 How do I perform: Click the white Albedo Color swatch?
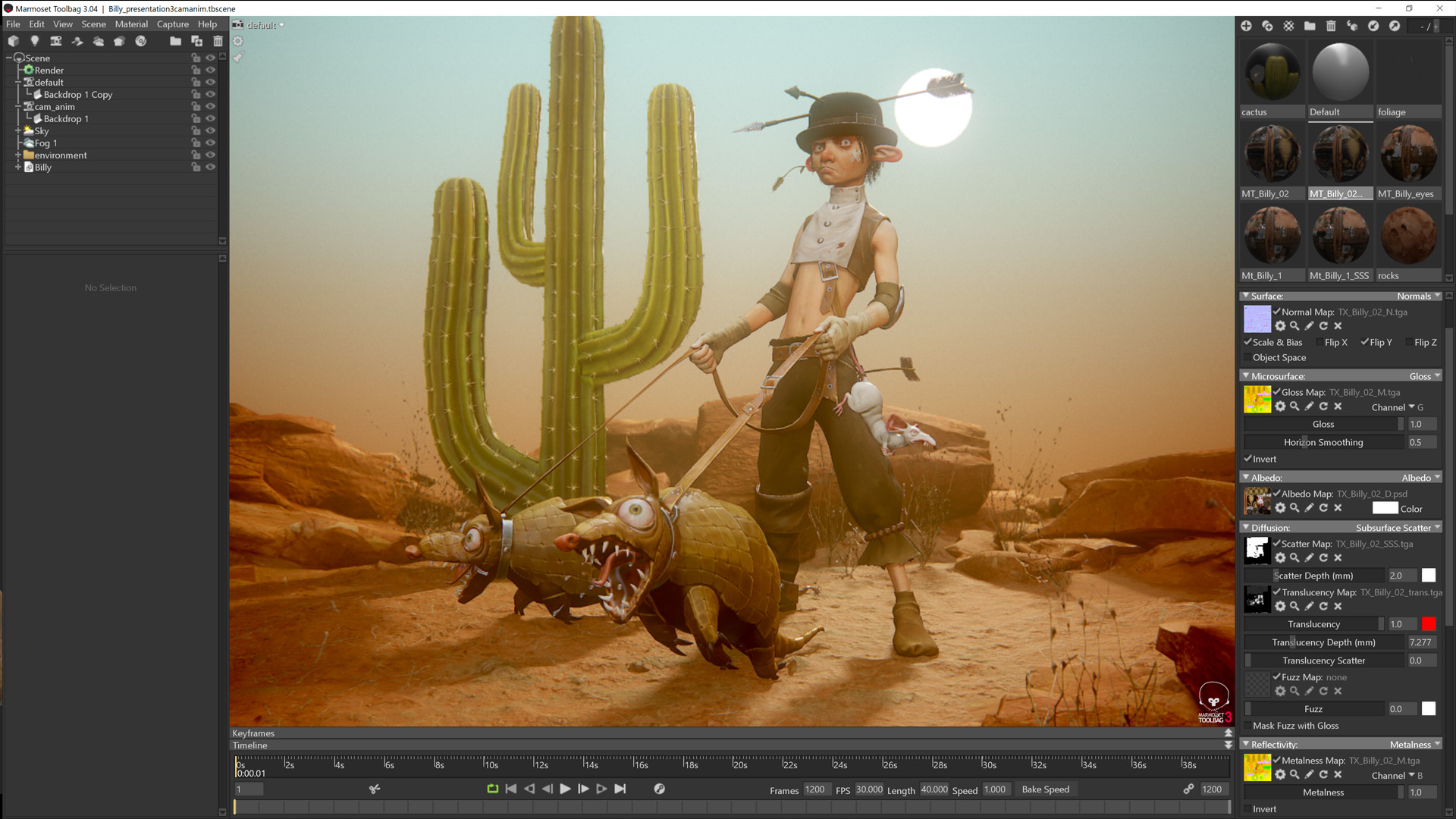click(x=1385, y=510)
